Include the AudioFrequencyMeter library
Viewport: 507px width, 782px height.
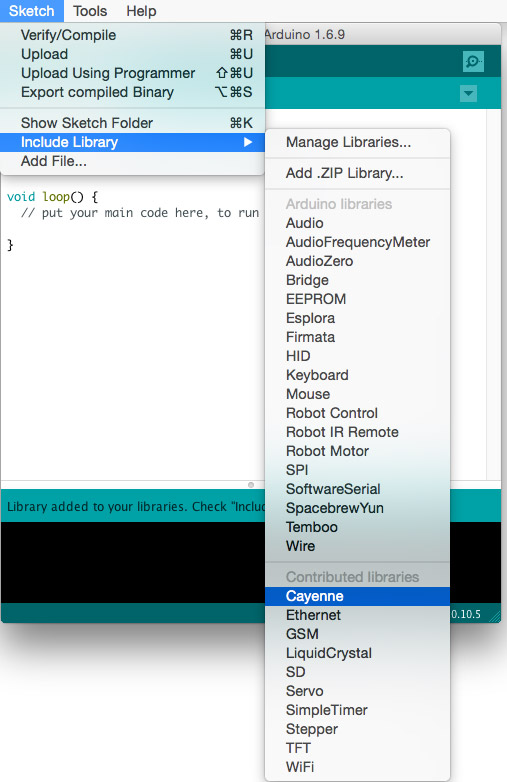click(357, 242)
